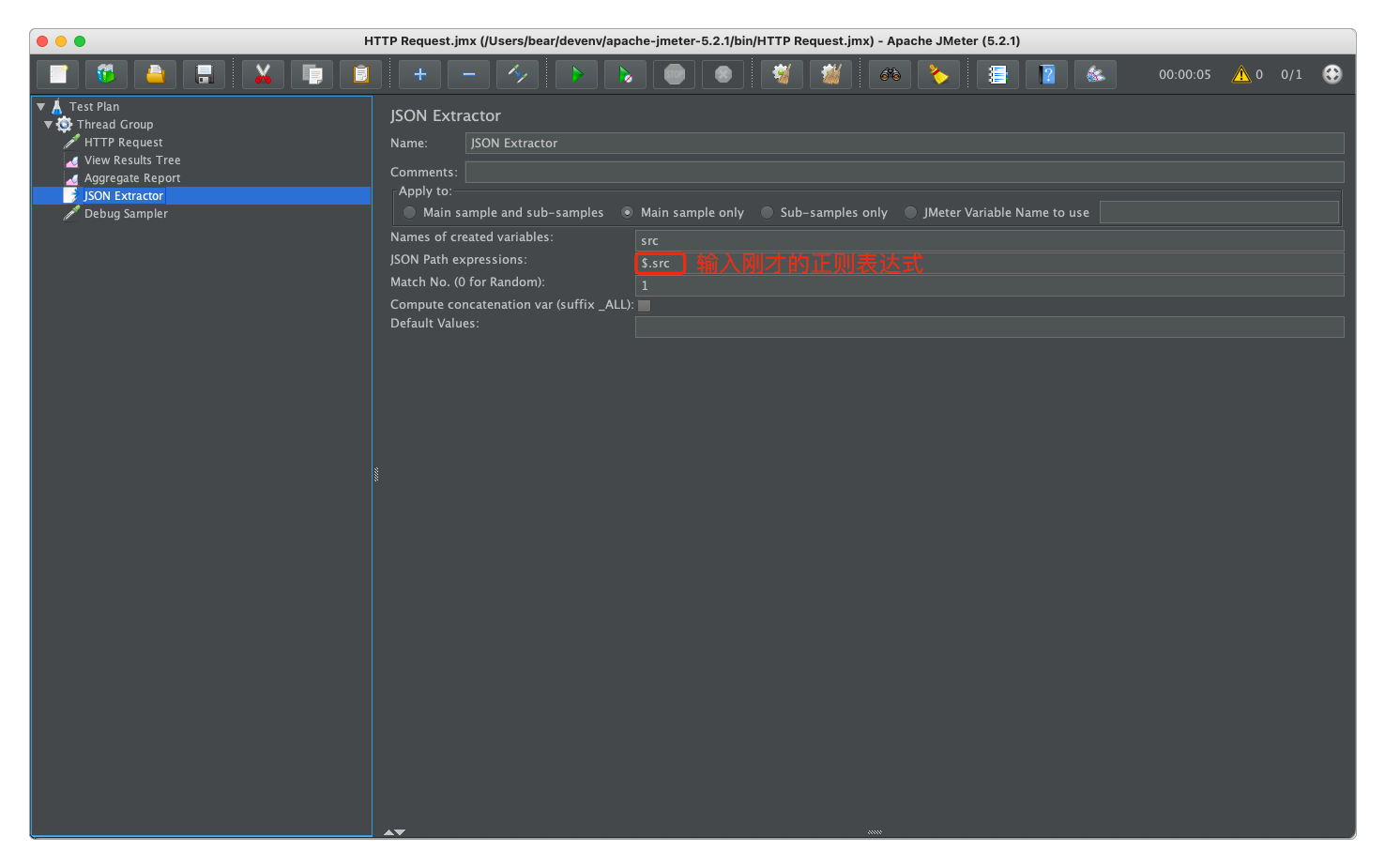Save the test plan using the disk icon

(205, 74)
